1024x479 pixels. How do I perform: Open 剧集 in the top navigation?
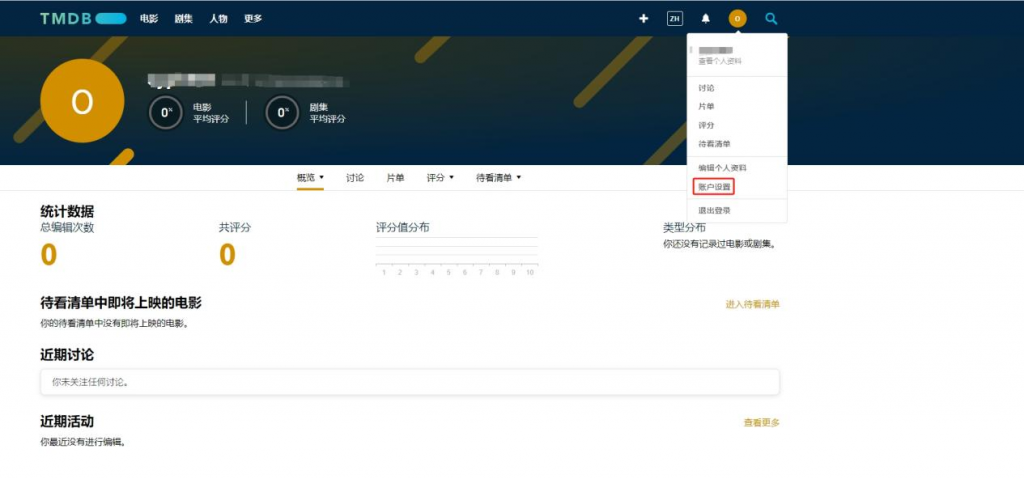pyautogui.click(x=184, y=18)
